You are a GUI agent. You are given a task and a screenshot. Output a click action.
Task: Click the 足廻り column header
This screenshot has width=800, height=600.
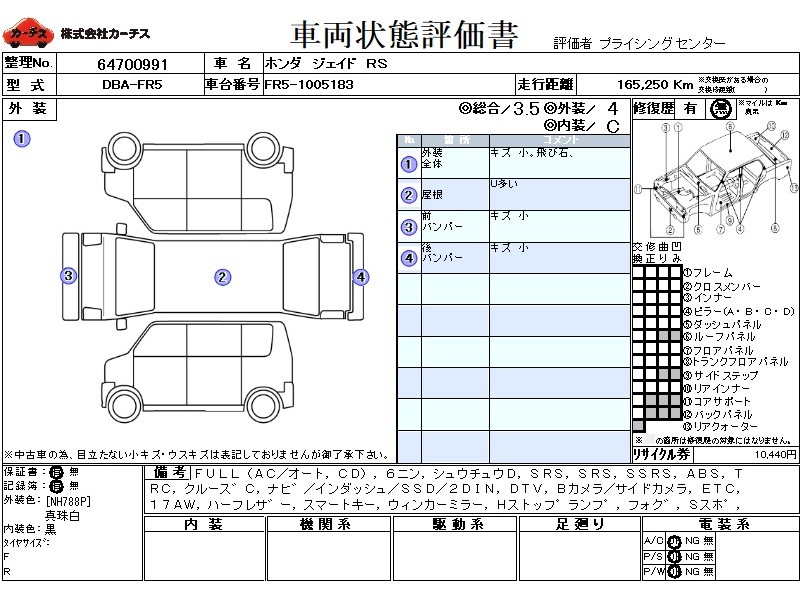(579, 524)
